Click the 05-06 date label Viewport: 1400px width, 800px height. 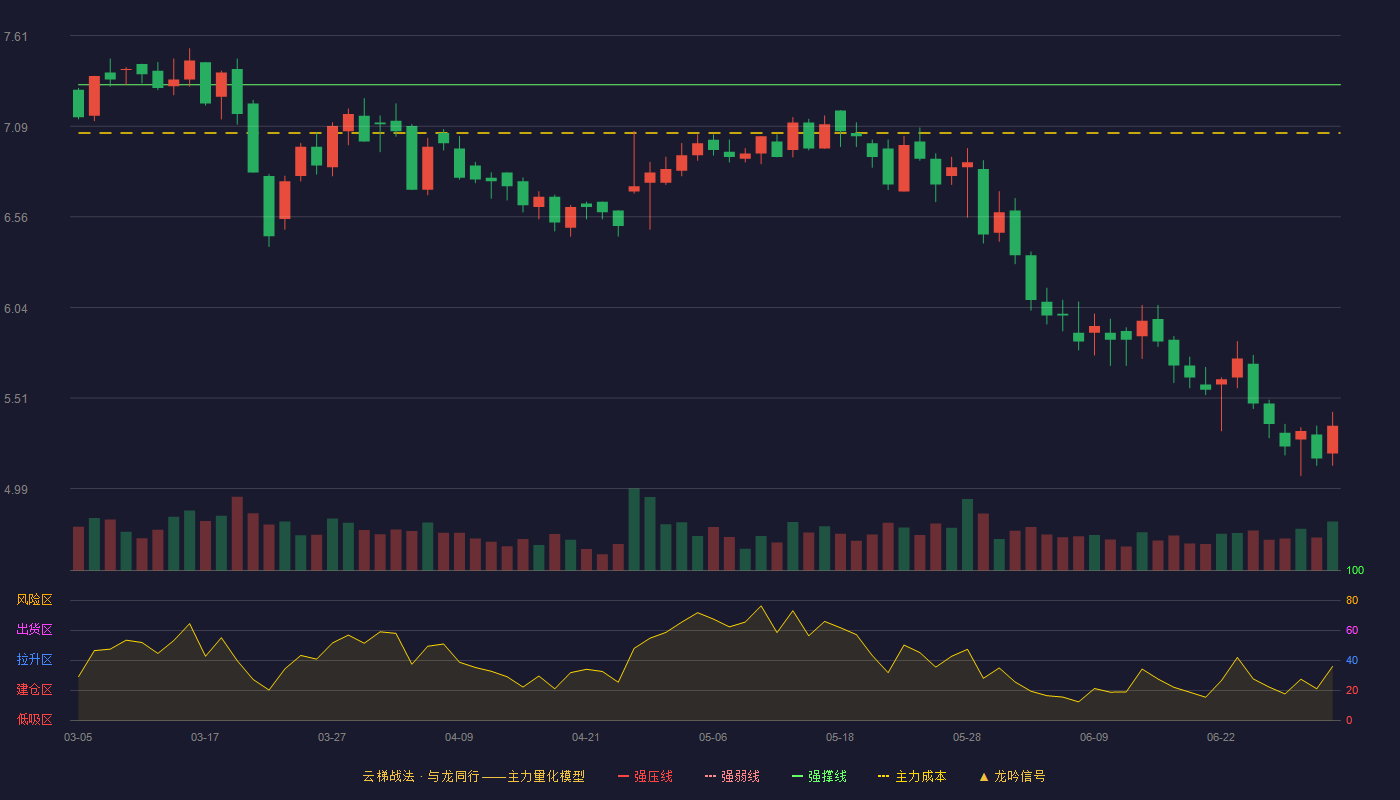pos(713,737)
